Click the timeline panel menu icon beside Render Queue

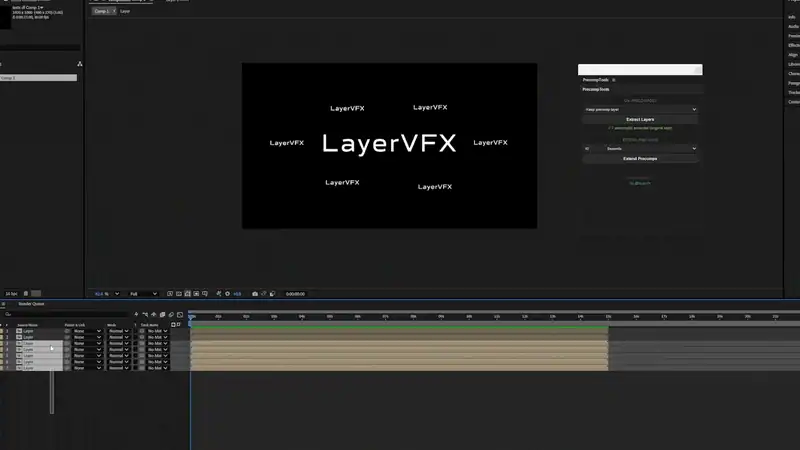(x=3, y=304)
